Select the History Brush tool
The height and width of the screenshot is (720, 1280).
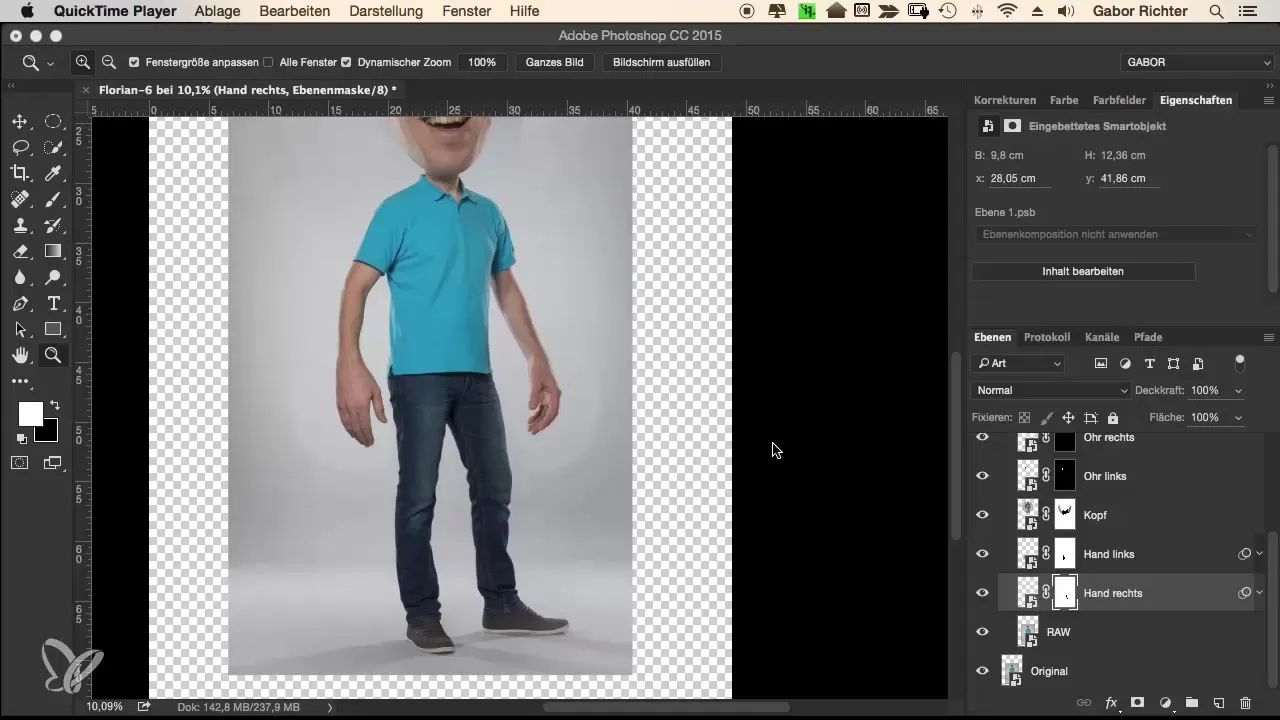pos(53,225)
